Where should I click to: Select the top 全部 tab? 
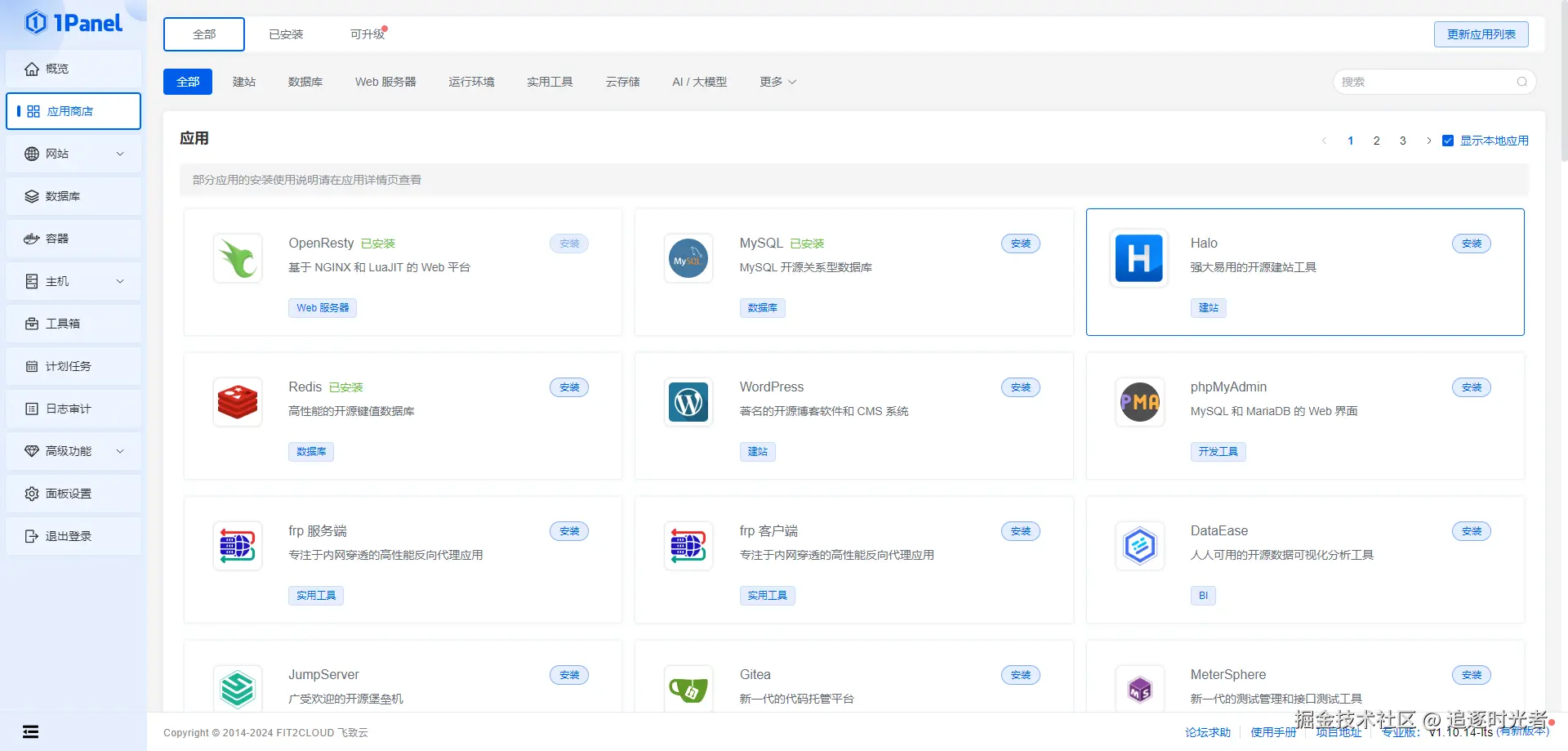click(204, 34)
